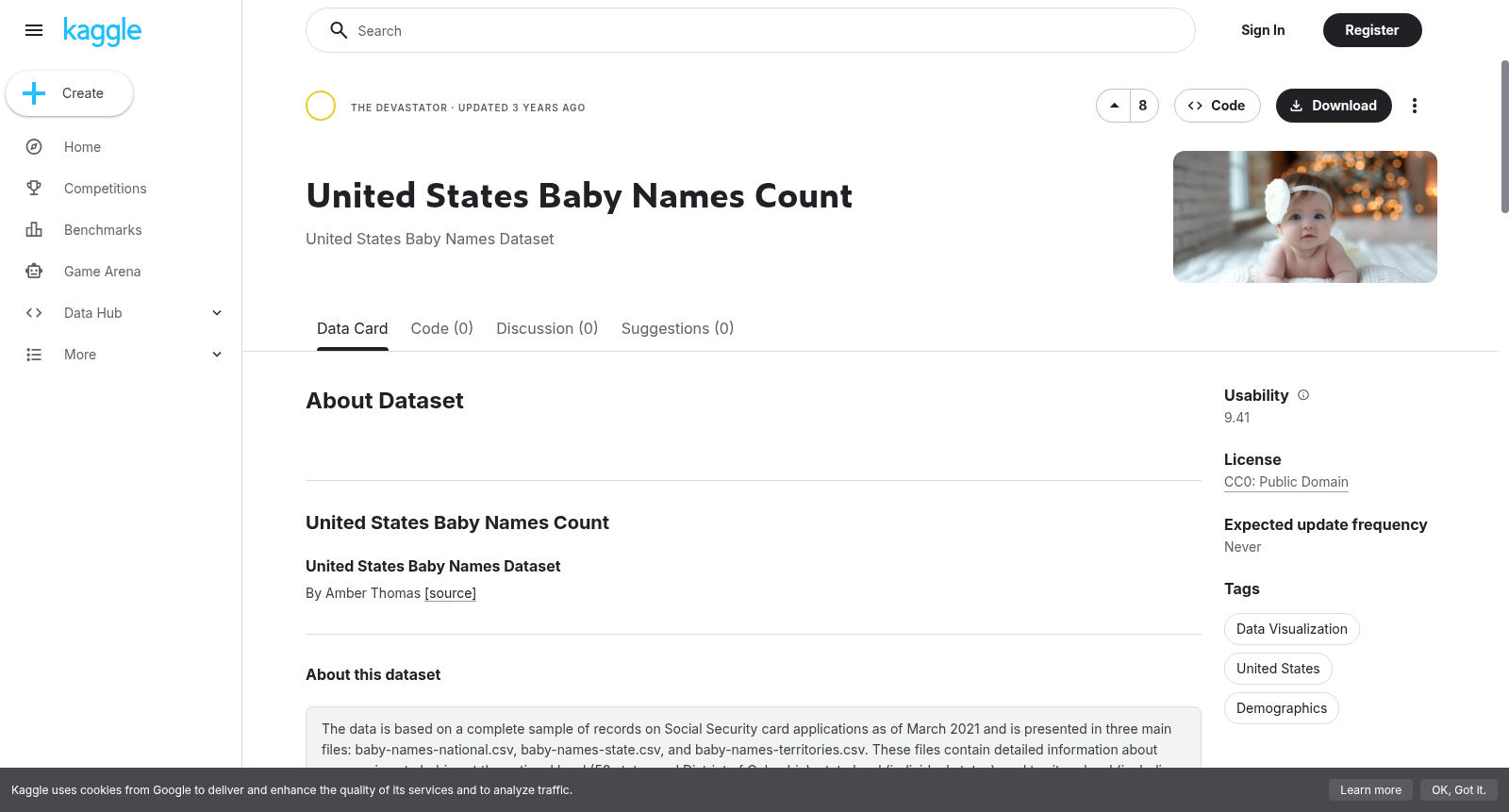
Task: Click 'United States Baby Names Count' title
Action: (579, 196)
